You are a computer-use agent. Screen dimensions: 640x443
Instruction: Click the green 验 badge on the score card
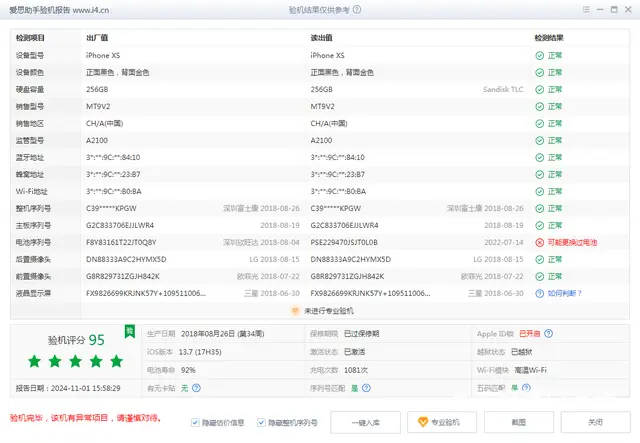coord(130,331)
